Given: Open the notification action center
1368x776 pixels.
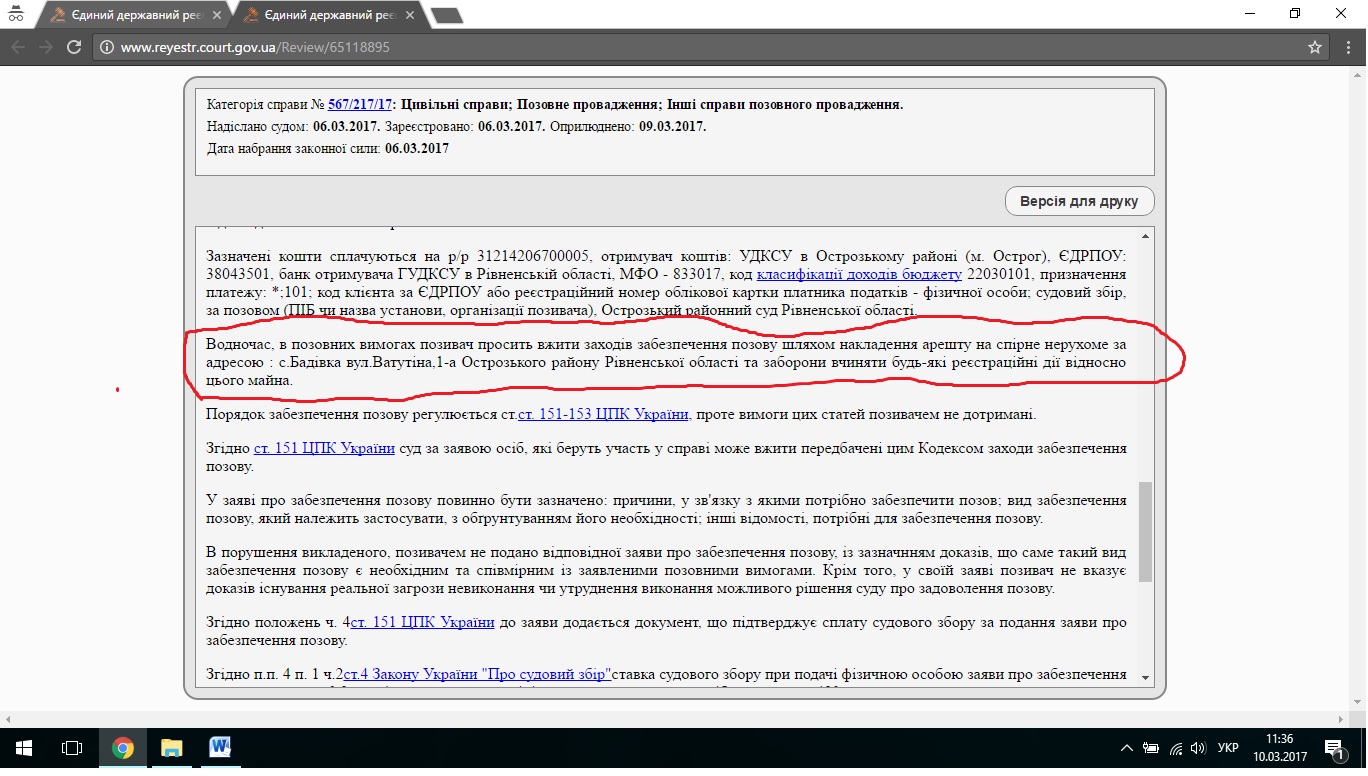Looking at the screenshot, I should pos(1333,748).
